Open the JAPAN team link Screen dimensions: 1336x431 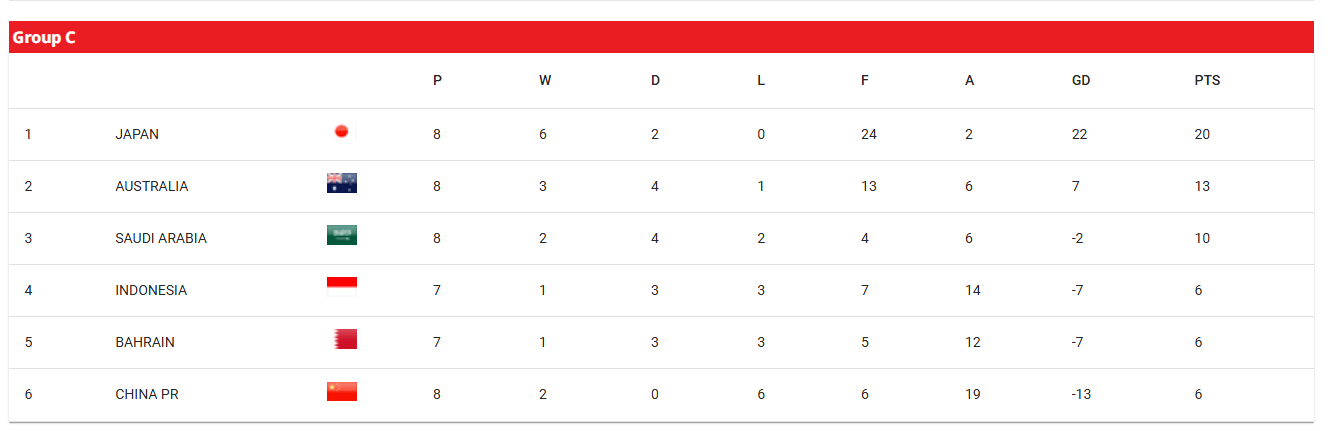(x=137, y=134)
